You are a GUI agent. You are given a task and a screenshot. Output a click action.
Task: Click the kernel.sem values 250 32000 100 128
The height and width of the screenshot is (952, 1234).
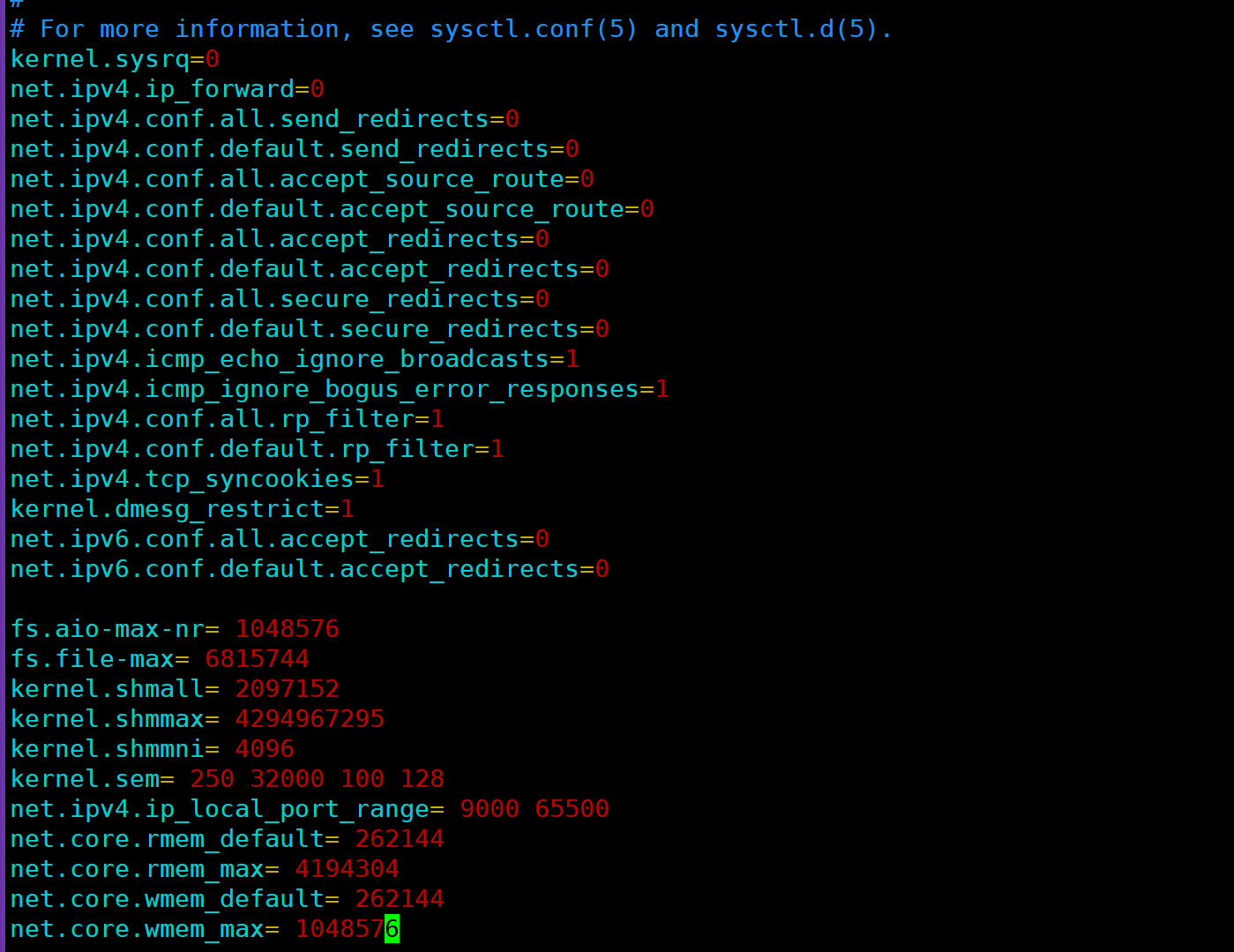click(x=317, y=780)
